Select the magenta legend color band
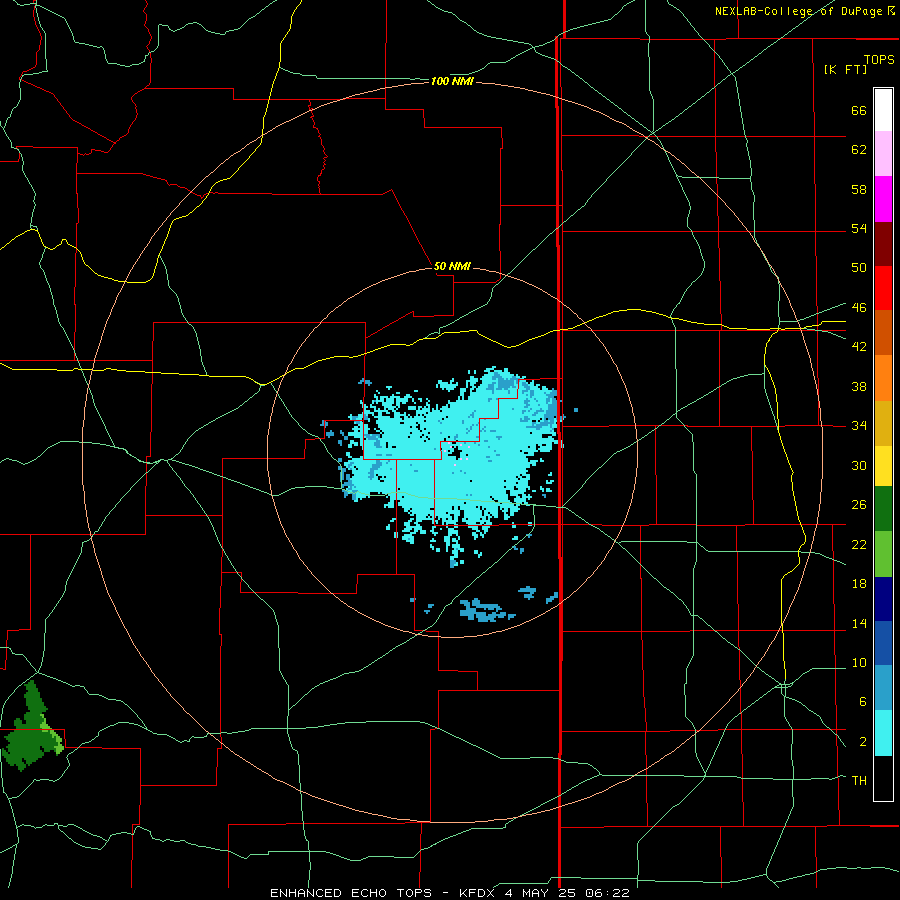The height and width of the screenshot is (900, 900). click(883, 199)
